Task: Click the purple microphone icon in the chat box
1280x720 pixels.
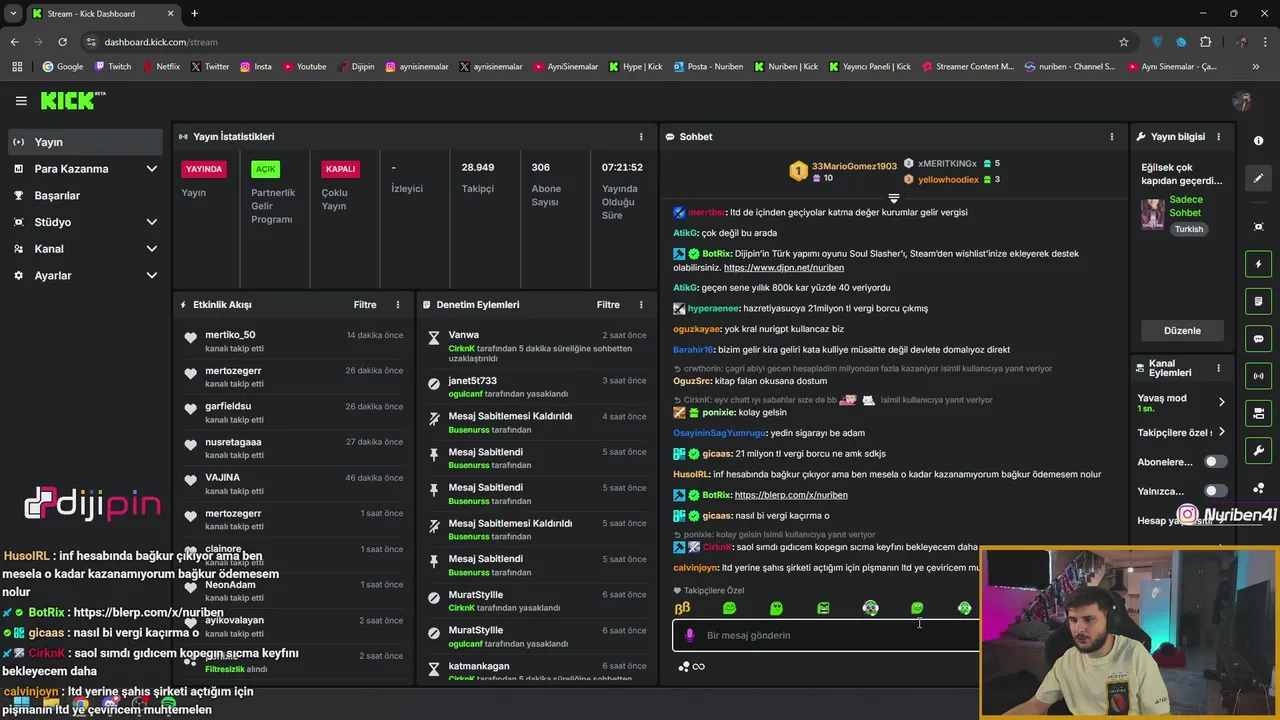Action: 689,635
